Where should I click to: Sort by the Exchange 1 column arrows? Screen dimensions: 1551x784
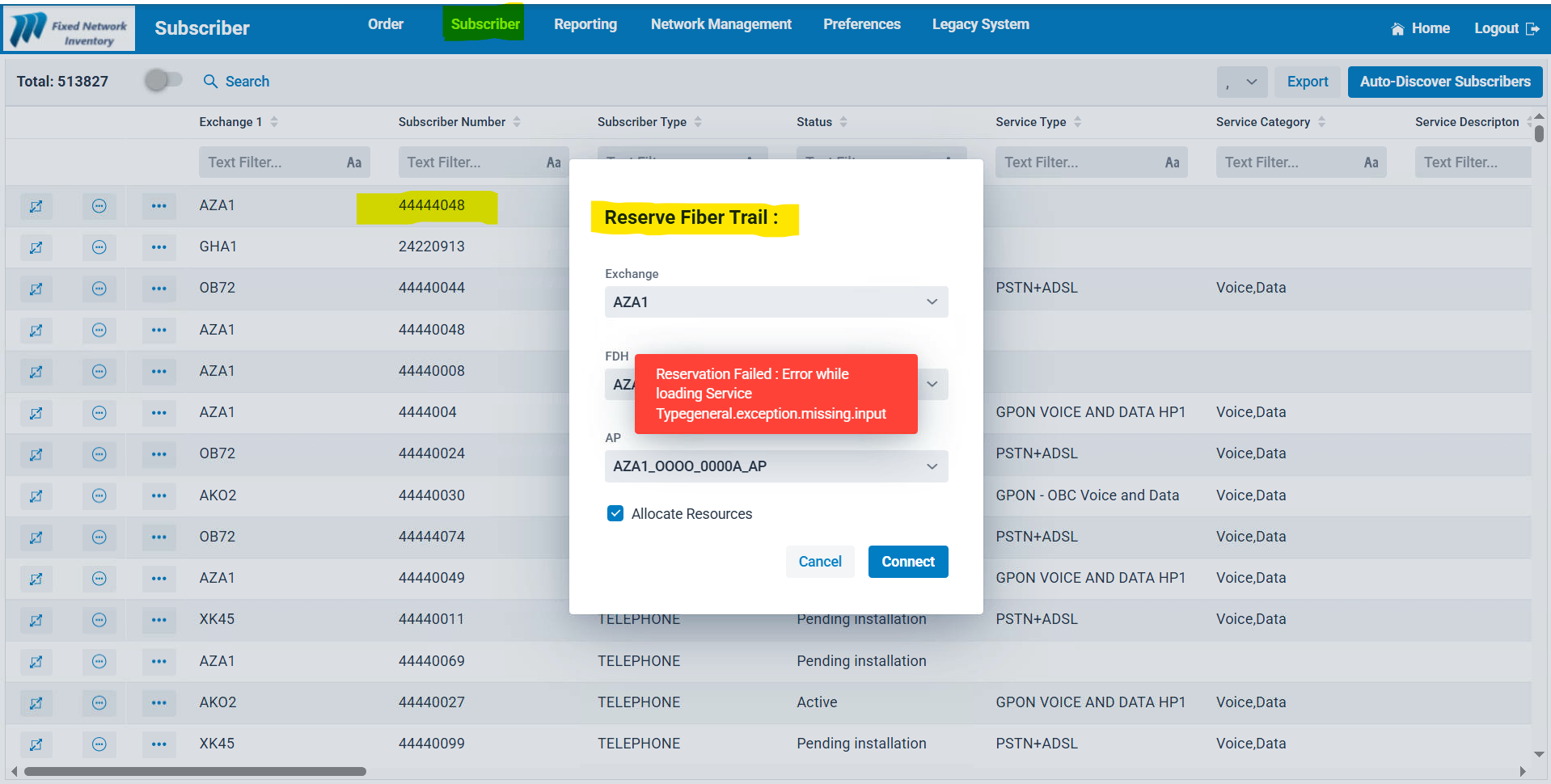[x=274, y=122]
